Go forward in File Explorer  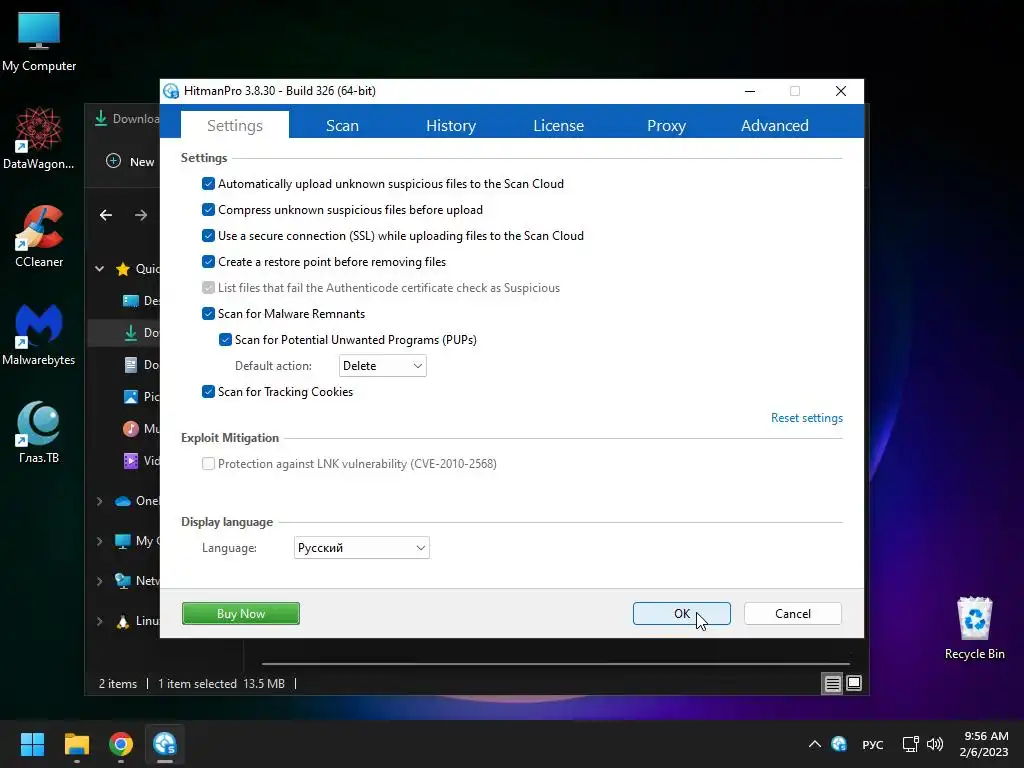click(141, 215)
